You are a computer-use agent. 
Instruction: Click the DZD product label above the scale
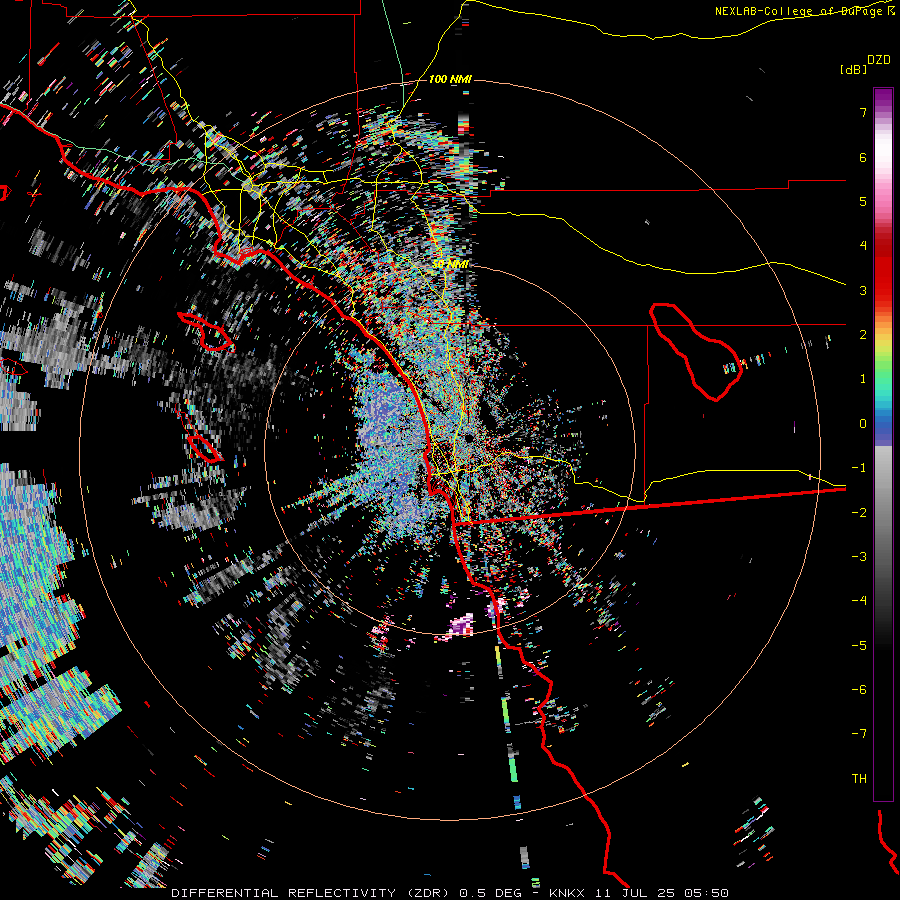pos(879,60)
